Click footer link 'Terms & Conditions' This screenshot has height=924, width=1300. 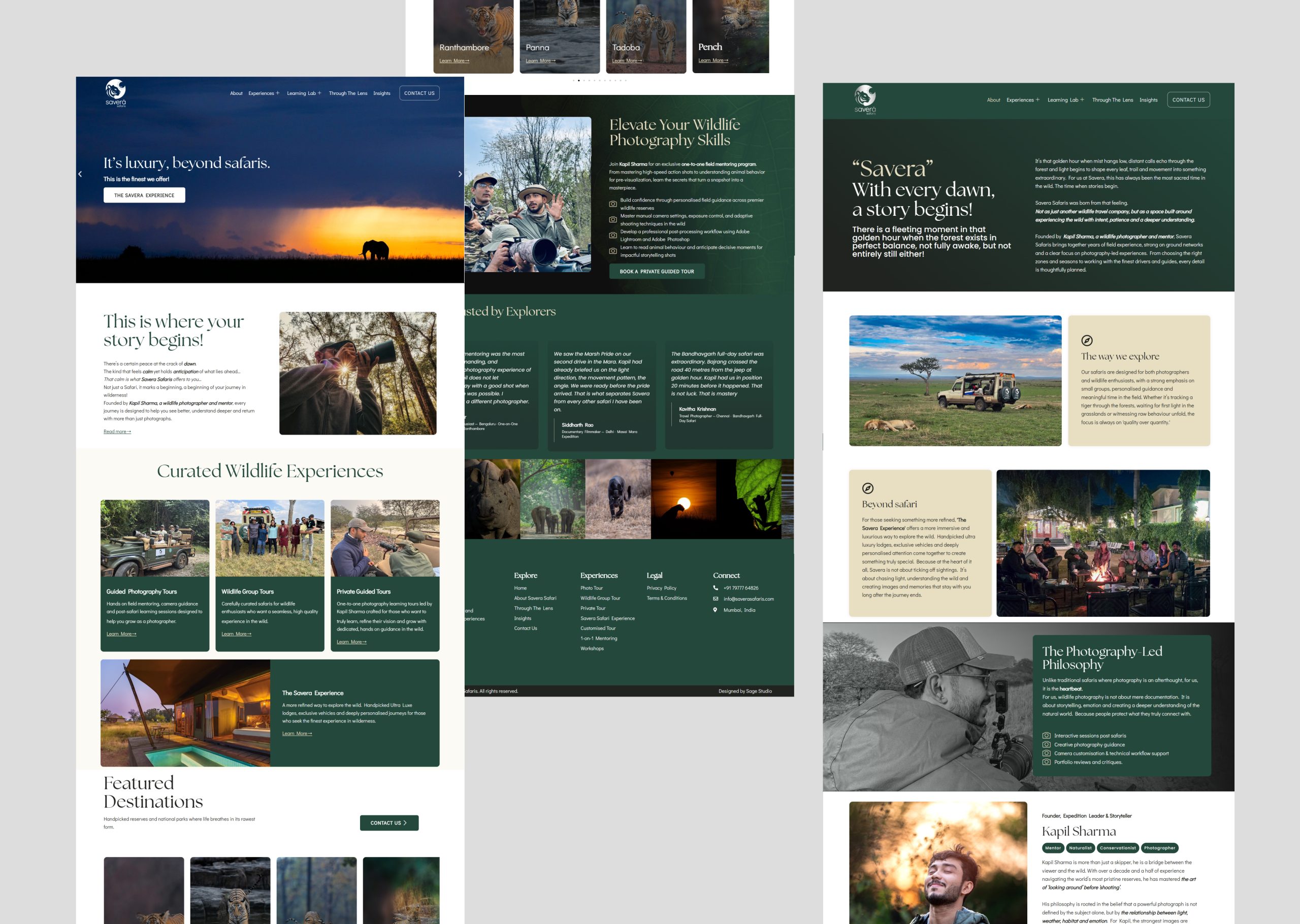(667, 598)
